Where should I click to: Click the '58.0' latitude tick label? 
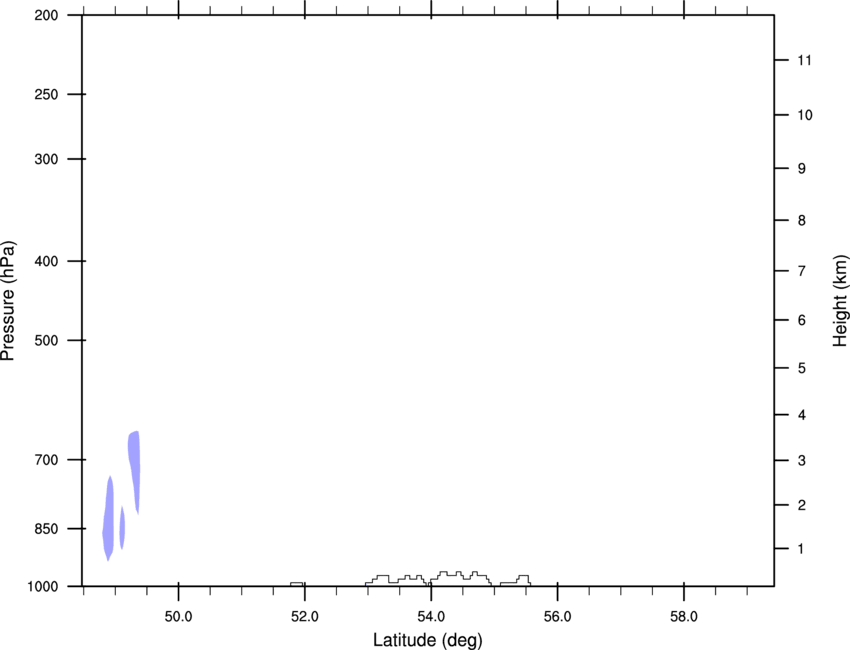684,616
